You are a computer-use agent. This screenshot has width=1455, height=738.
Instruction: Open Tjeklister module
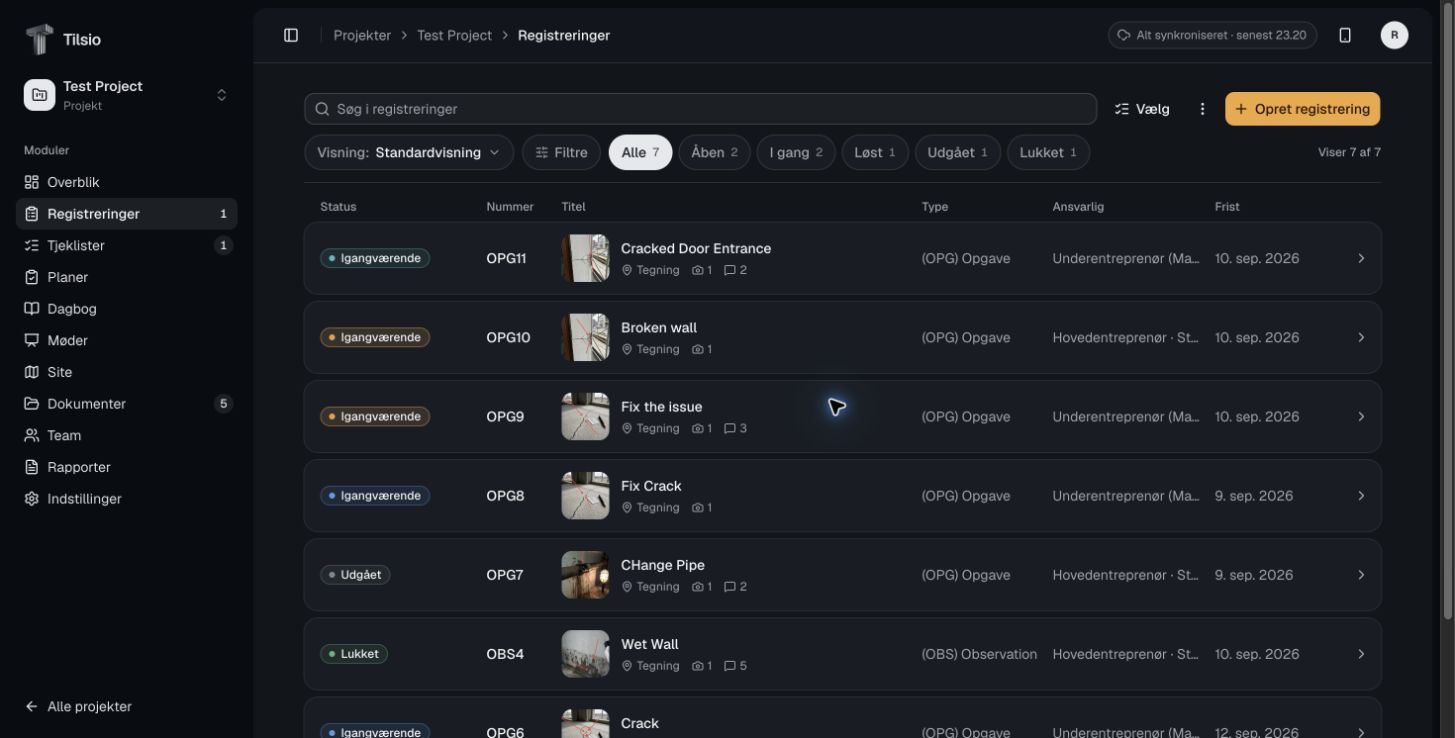[126, 245]
